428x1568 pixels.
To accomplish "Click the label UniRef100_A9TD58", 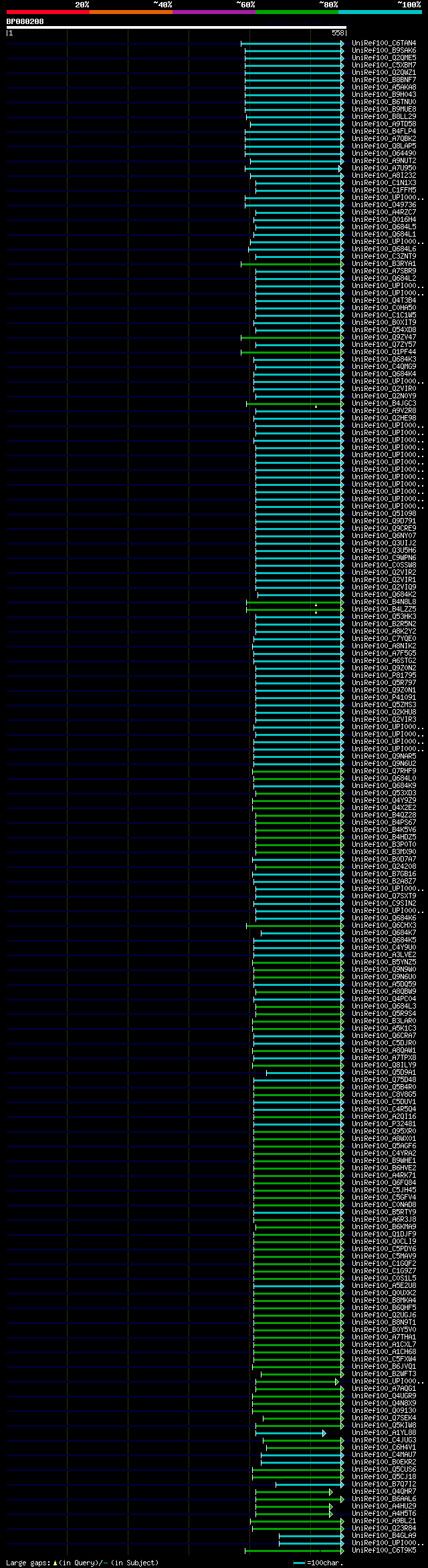I will coord(384,124).
